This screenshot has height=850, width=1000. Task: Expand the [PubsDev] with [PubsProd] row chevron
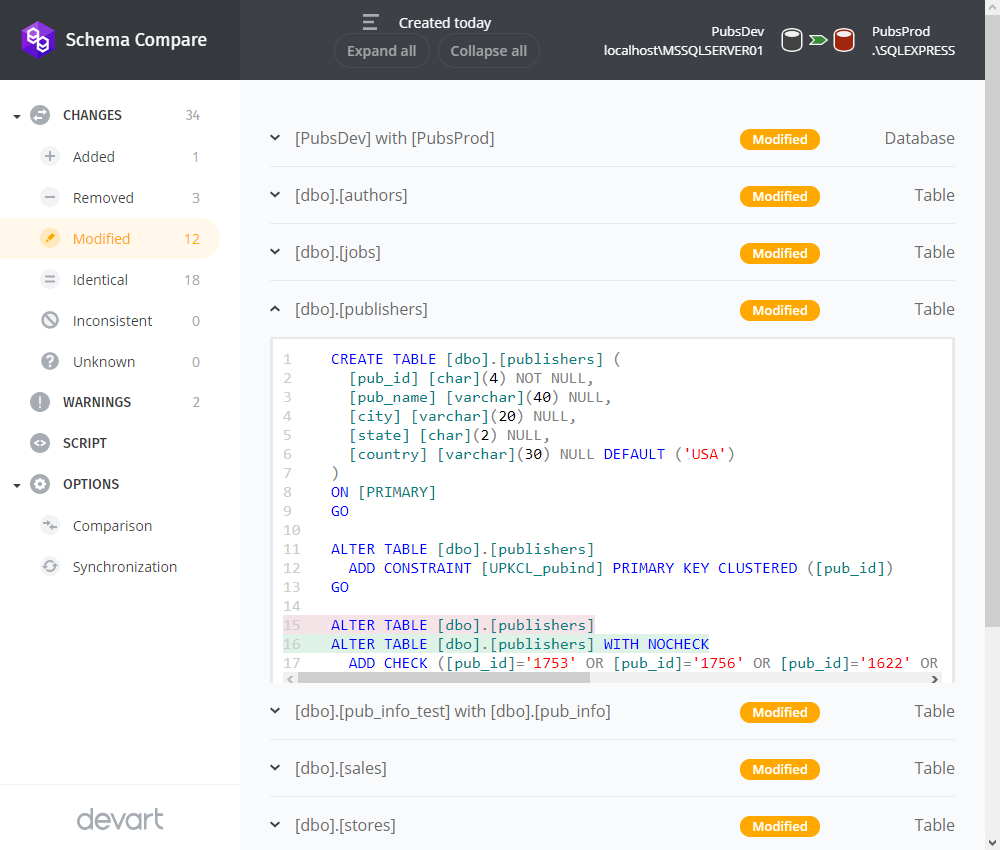tap(275, 138)
